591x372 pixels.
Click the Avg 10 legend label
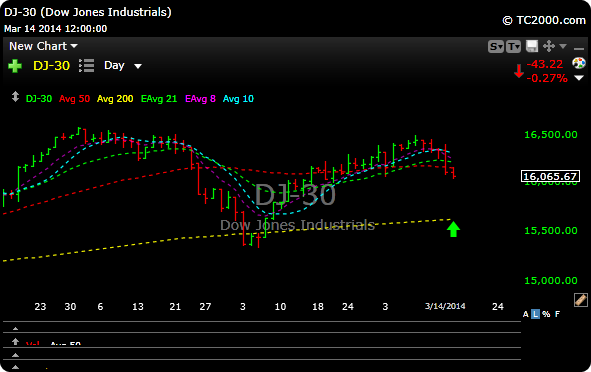(238, 99)
